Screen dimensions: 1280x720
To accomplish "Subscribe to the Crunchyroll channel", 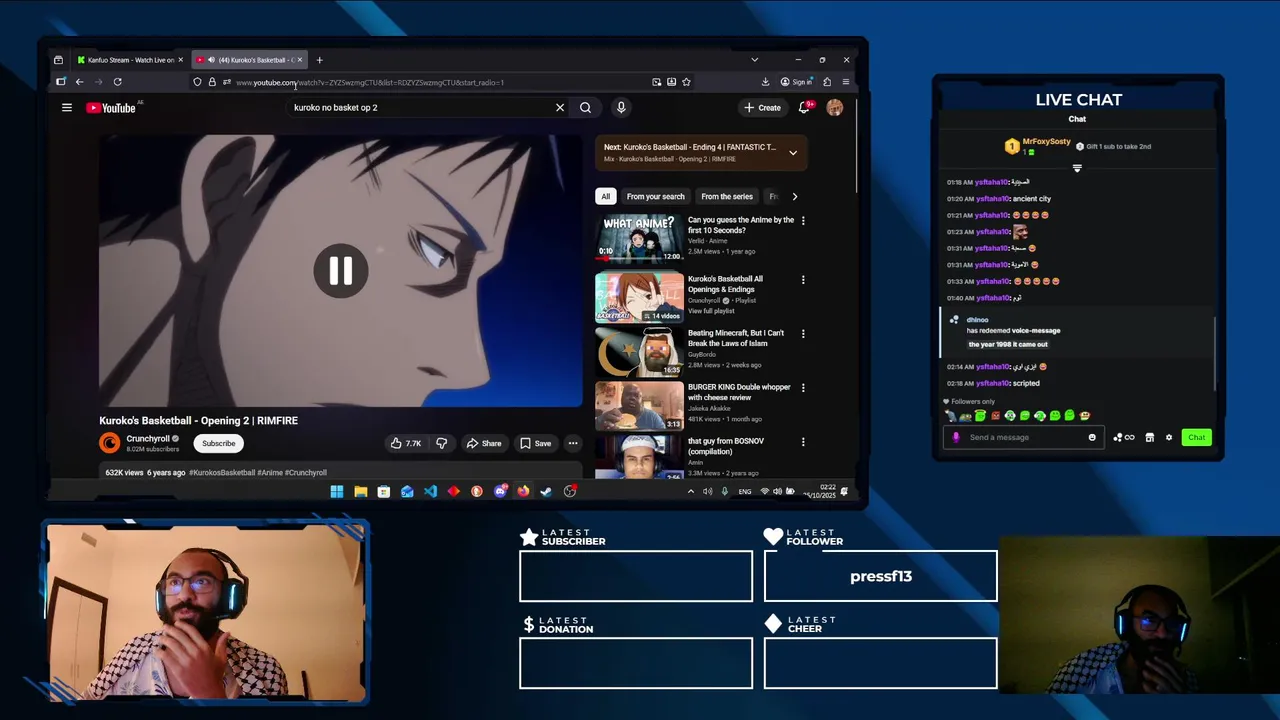I will (219, 443).
